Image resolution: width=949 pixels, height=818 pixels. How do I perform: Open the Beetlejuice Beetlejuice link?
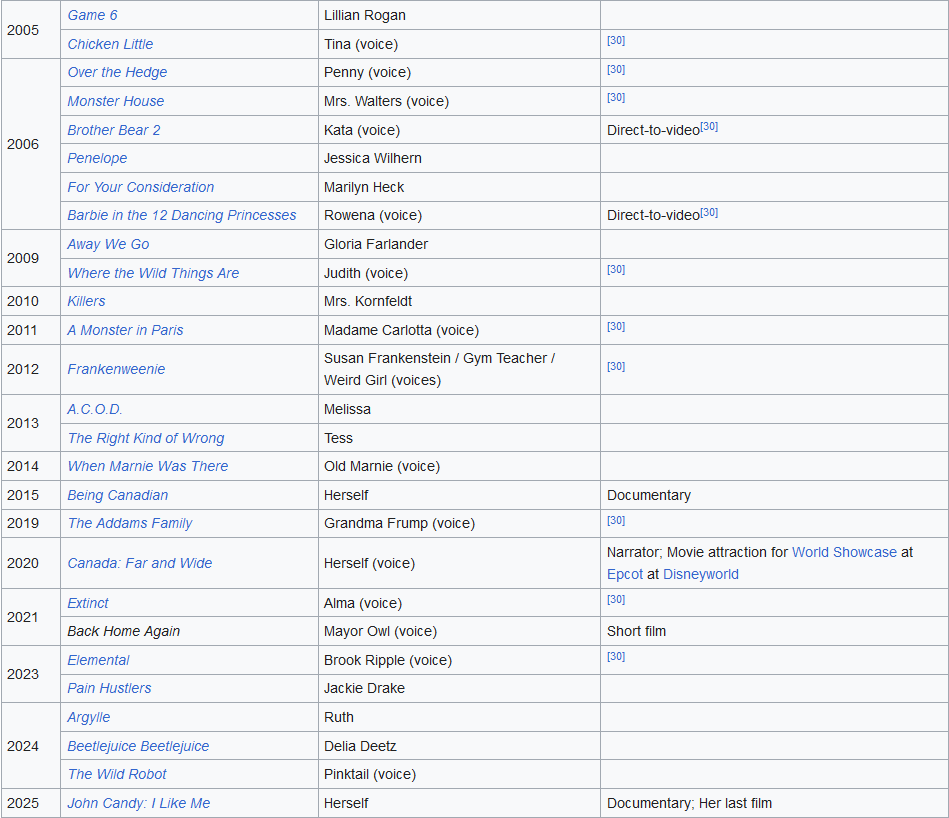click(x=138, y=746)
